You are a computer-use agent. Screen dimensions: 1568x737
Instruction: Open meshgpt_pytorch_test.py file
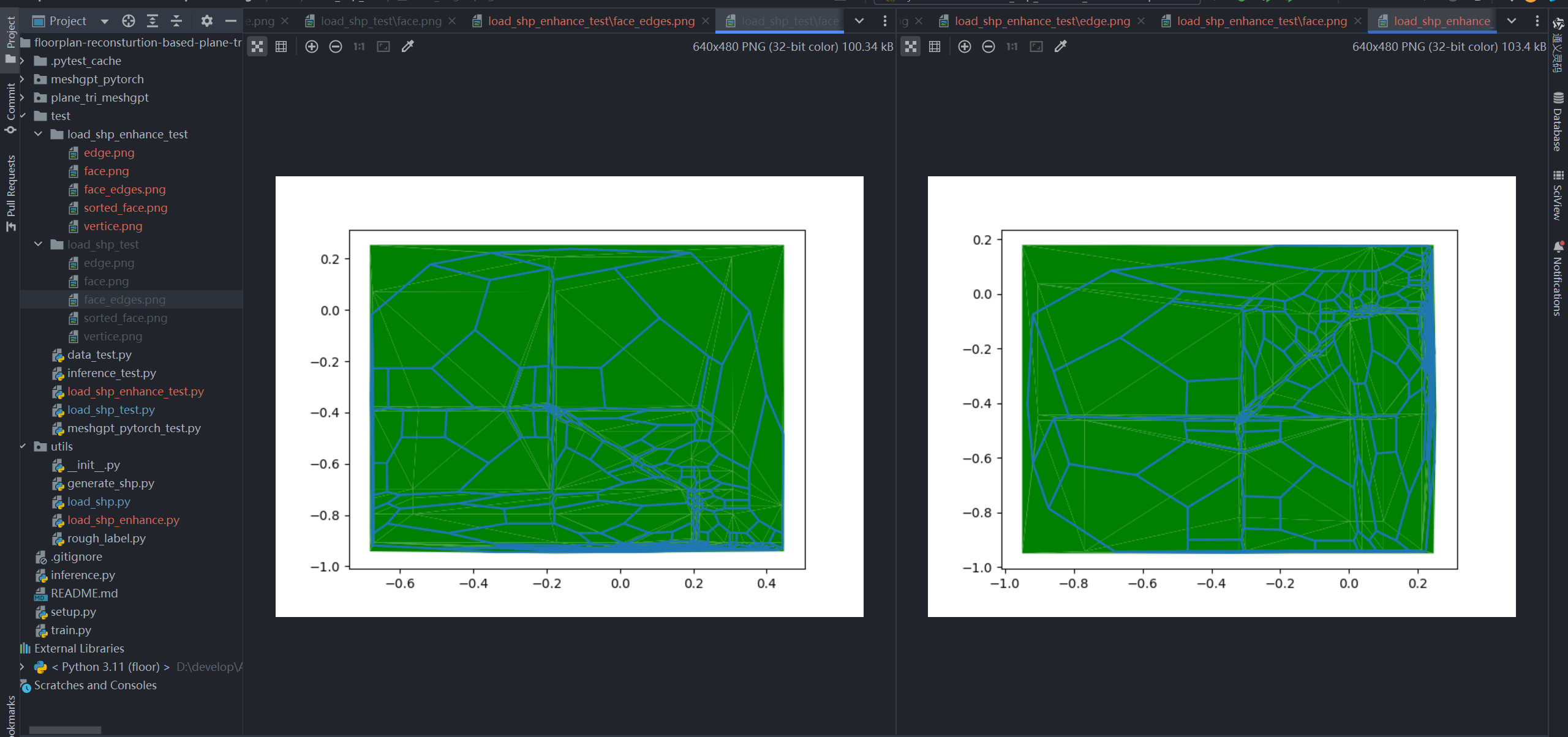point(134,428)
